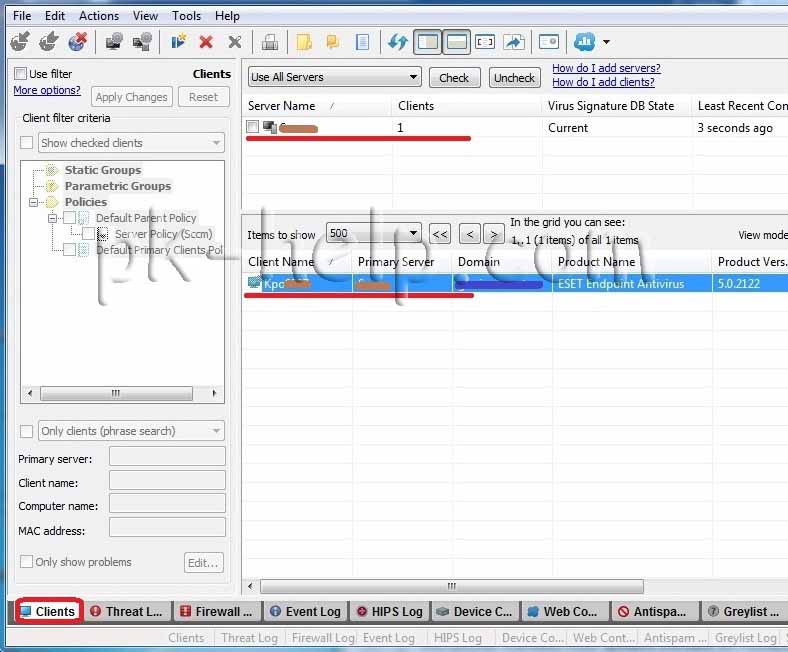Click the second globe connect icon
Viewport: 788px width, 652px height.
49,42
